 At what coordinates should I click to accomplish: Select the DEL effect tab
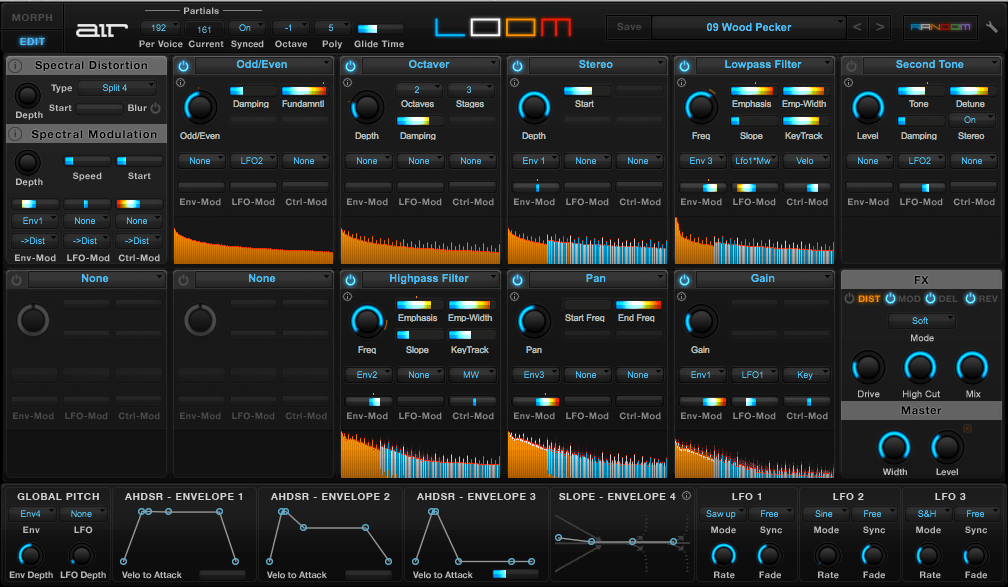[x=948, y=299]
